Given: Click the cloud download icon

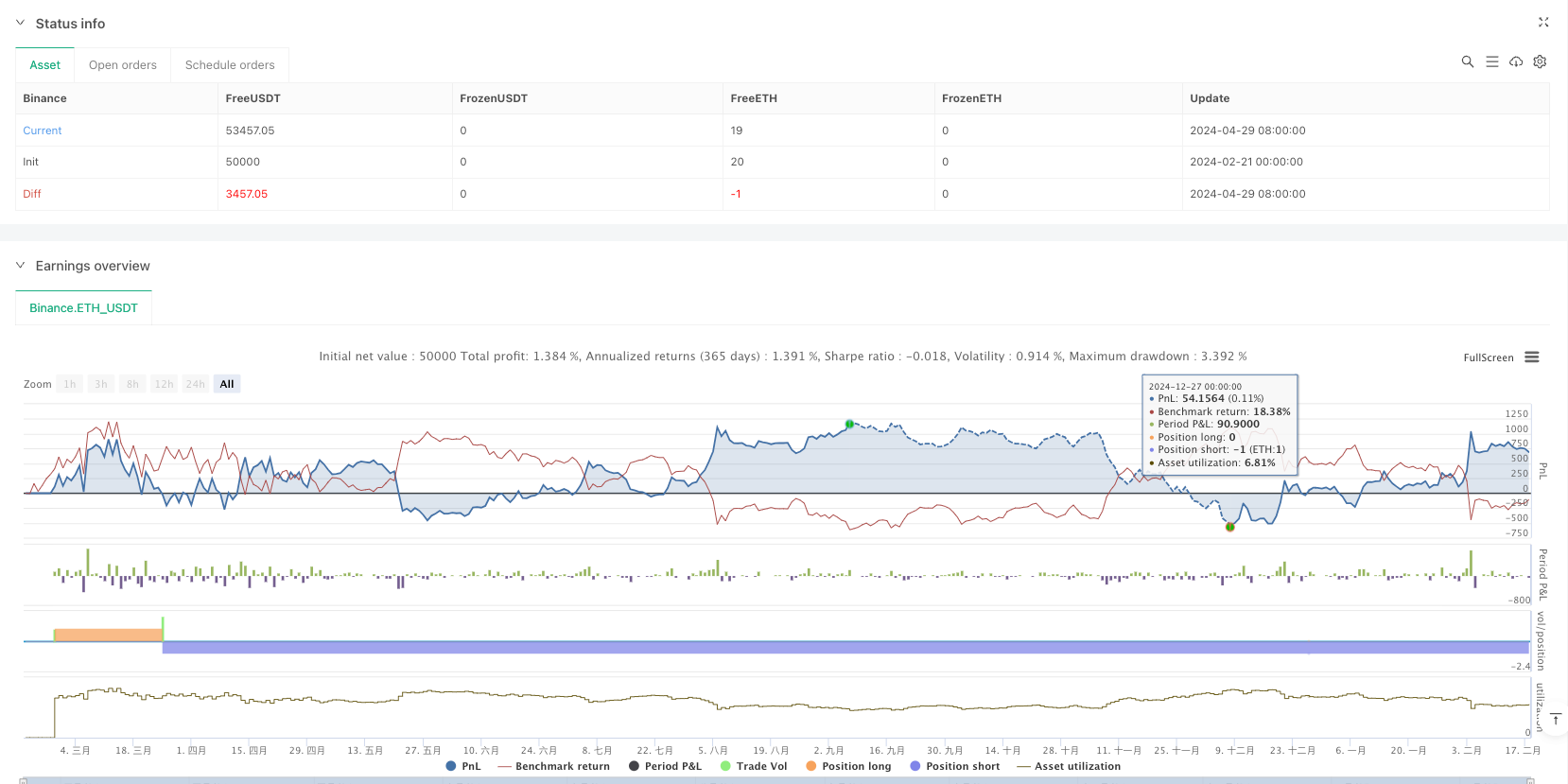Looking at the screenshot, I should (x=1516, y=61).
